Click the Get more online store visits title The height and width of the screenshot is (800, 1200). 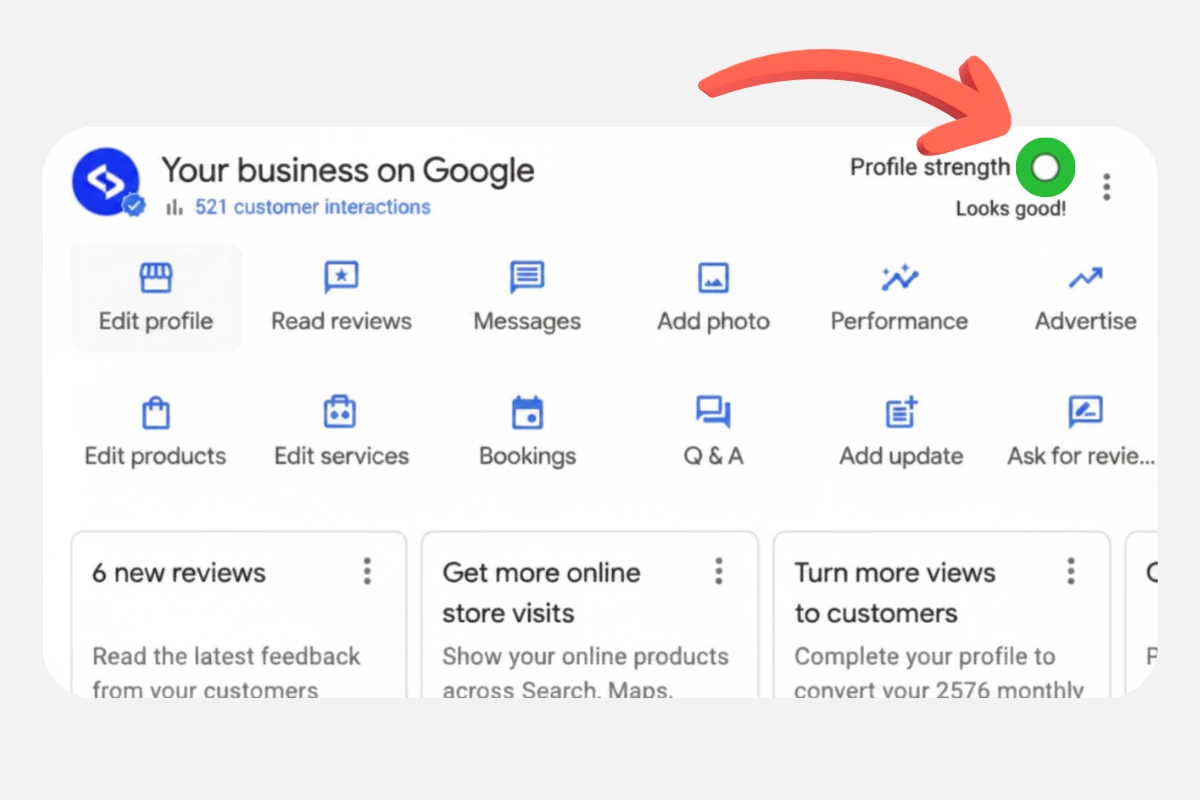click(x=541, y=593)
